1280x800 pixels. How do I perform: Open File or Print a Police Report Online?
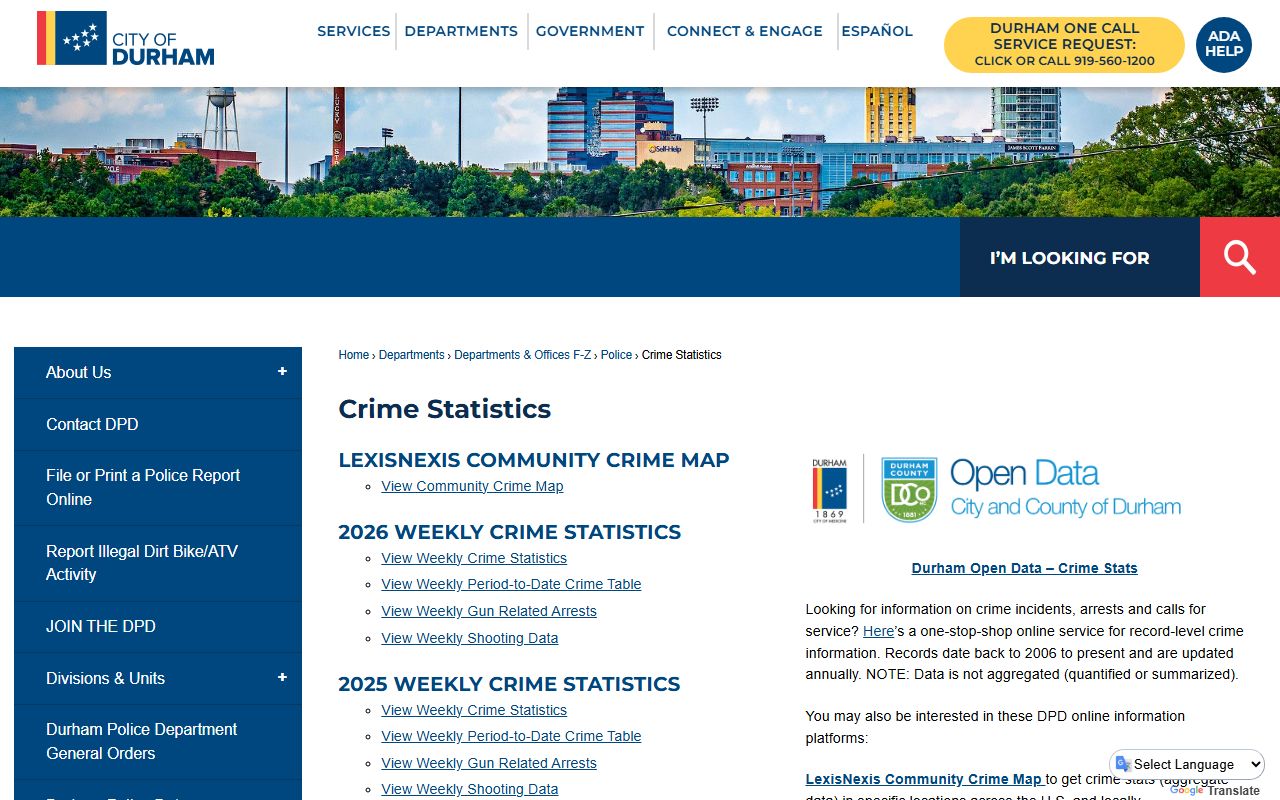click(158, 487)
